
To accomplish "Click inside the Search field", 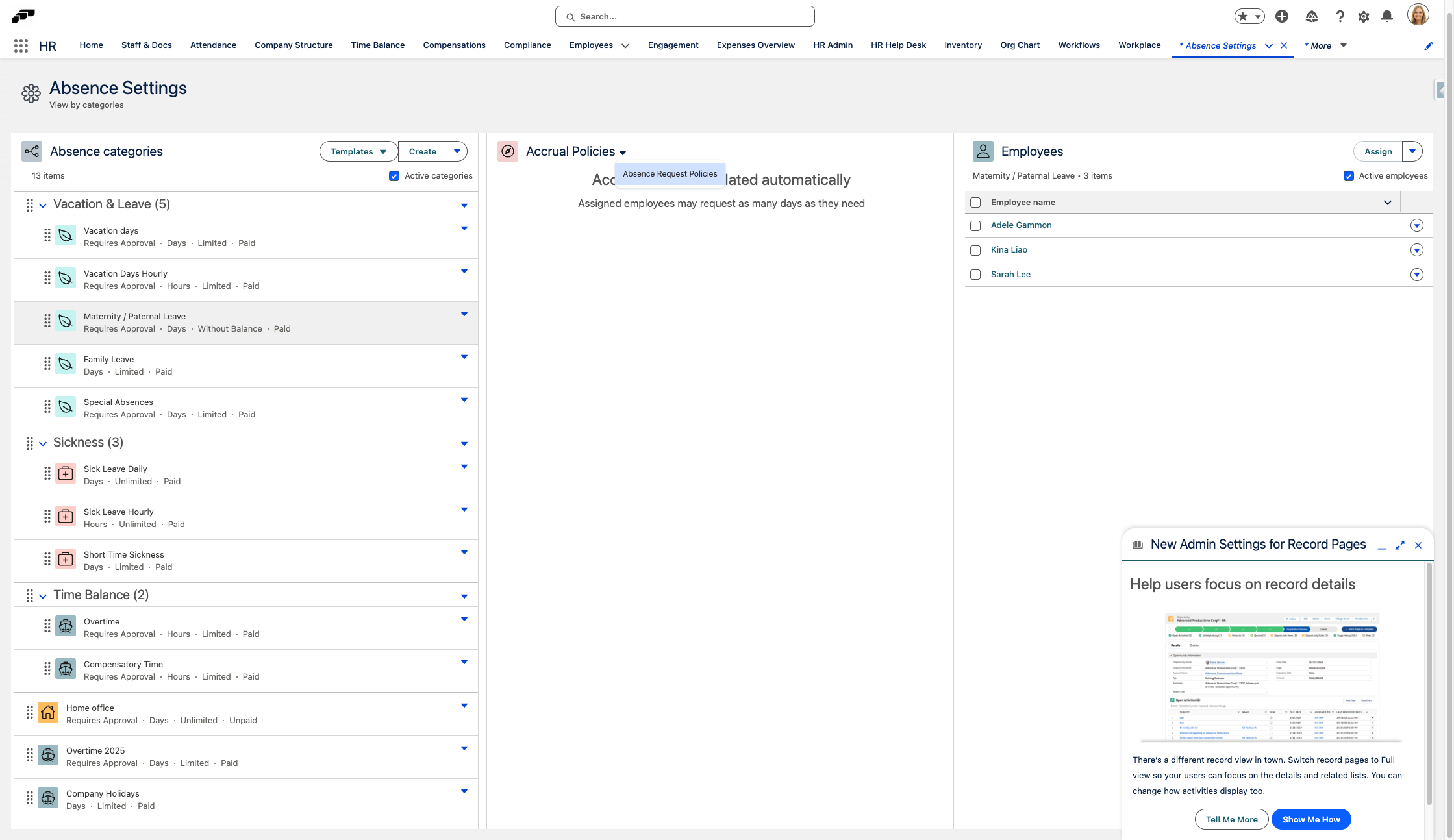I will point(684,16).
